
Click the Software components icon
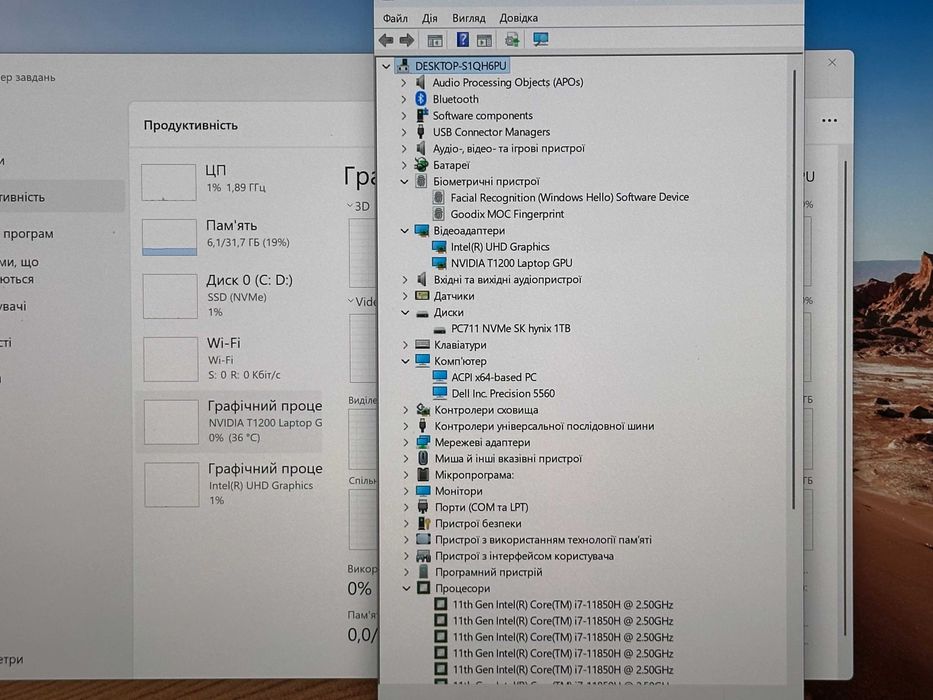tap(421, 115)
